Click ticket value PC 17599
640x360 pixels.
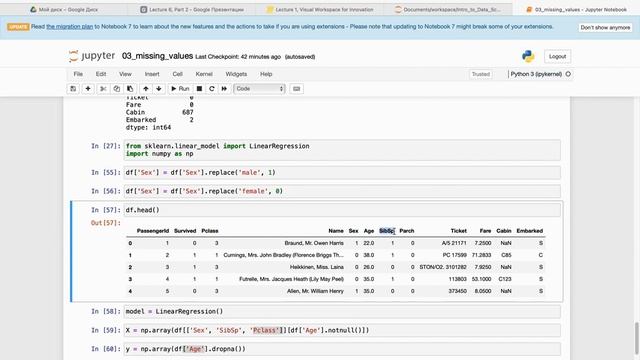(454, 255)
